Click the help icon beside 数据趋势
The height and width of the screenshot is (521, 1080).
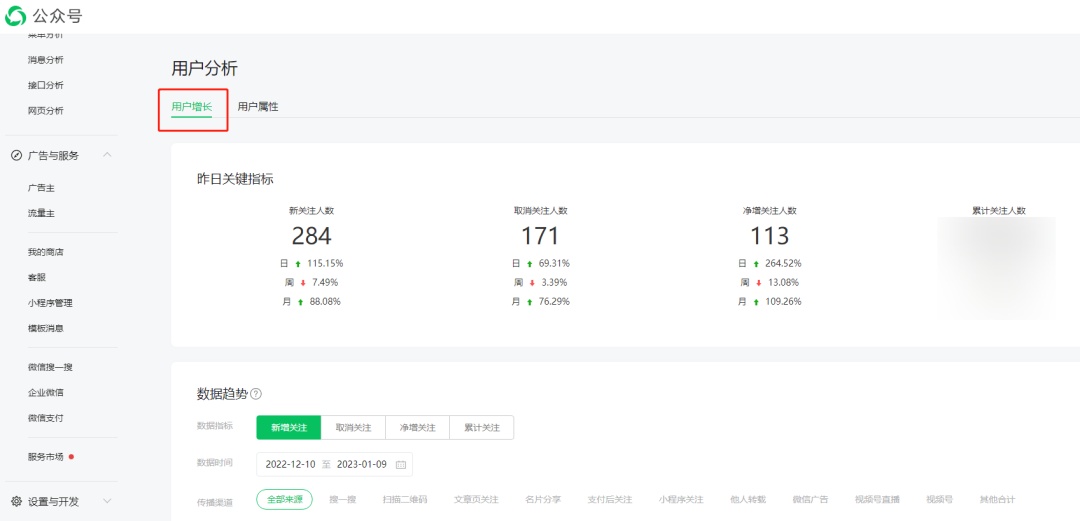pos(256,394)
